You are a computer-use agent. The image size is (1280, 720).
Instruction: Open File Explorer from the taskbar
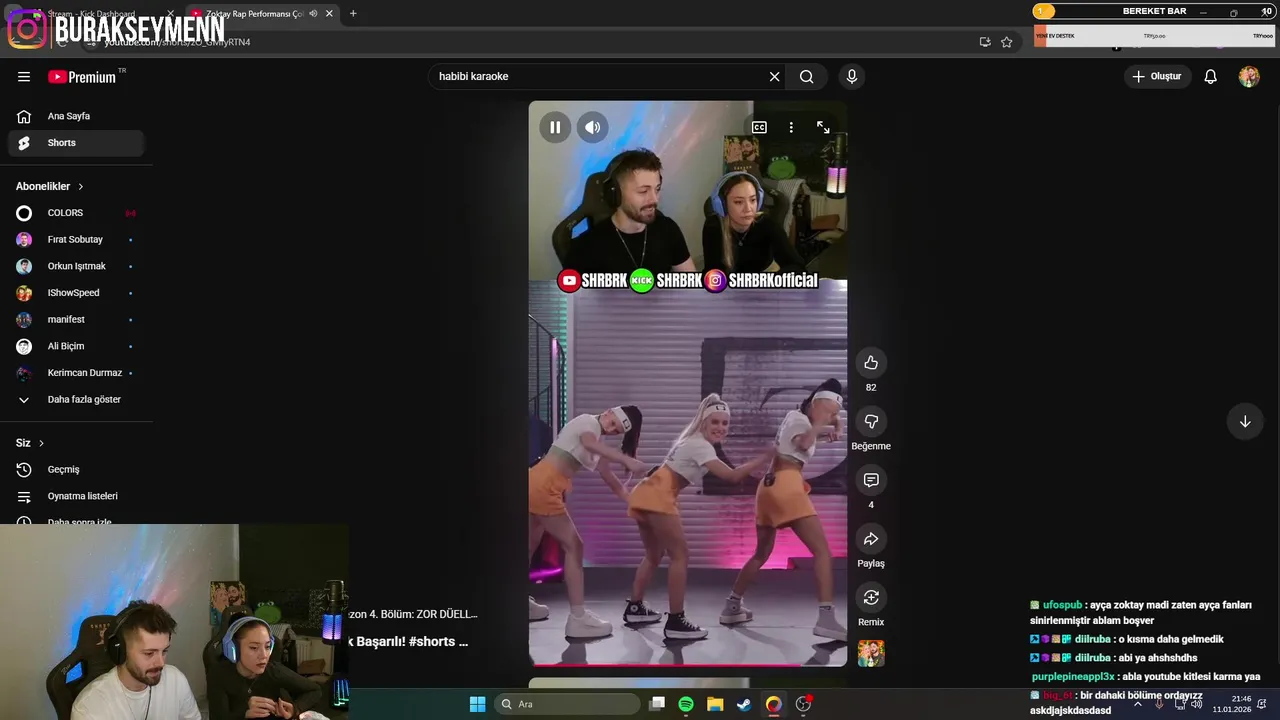(x=715, y=704)
